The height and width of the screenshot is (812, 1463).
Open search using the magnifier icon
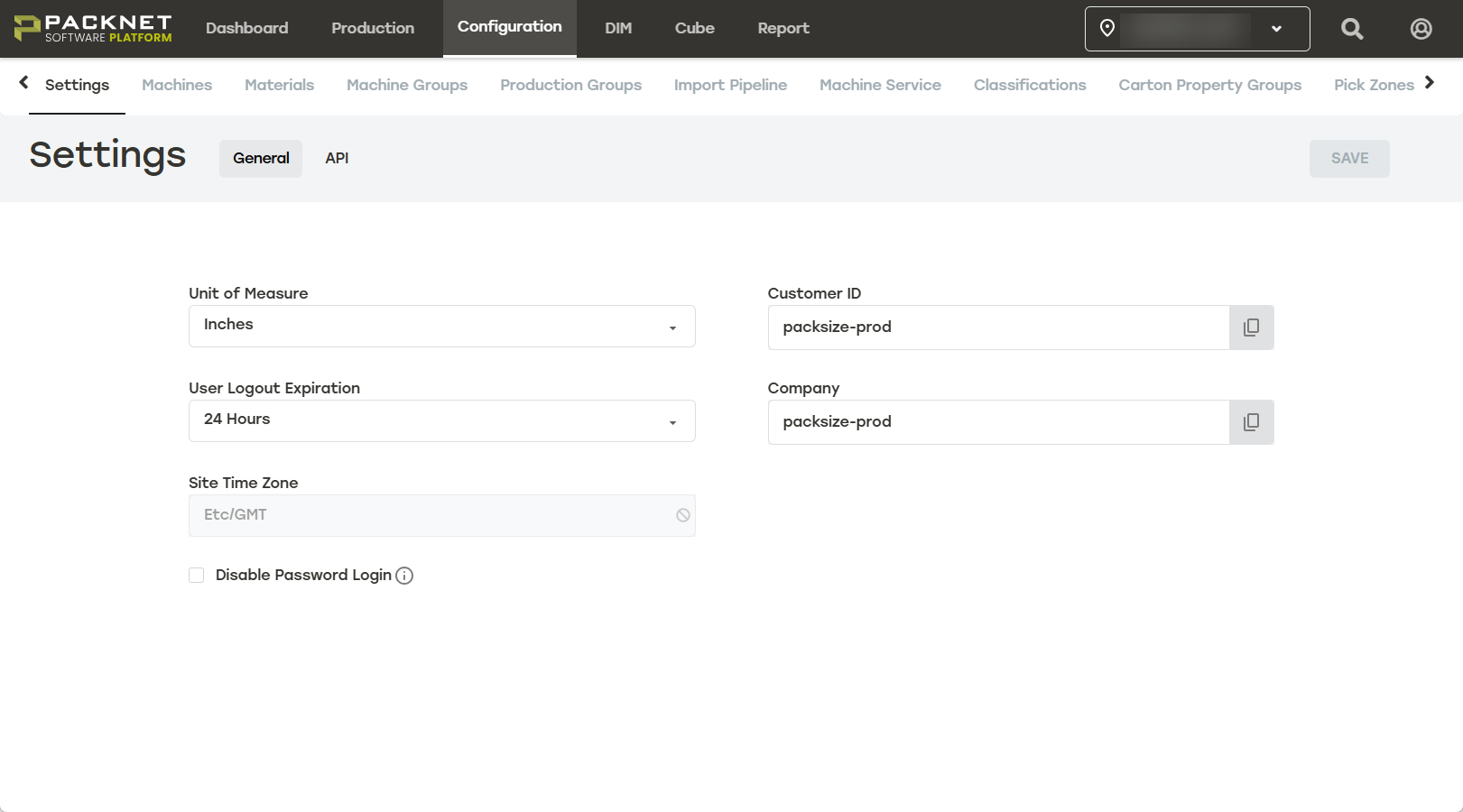click(1351, 28)
